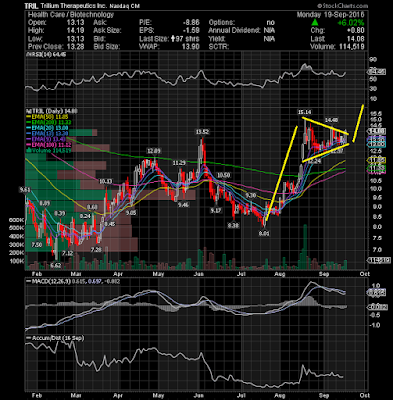Click the TRIL (Daily) price legend
This screenshot has height=400, width=393.
(x=52, y=111)
